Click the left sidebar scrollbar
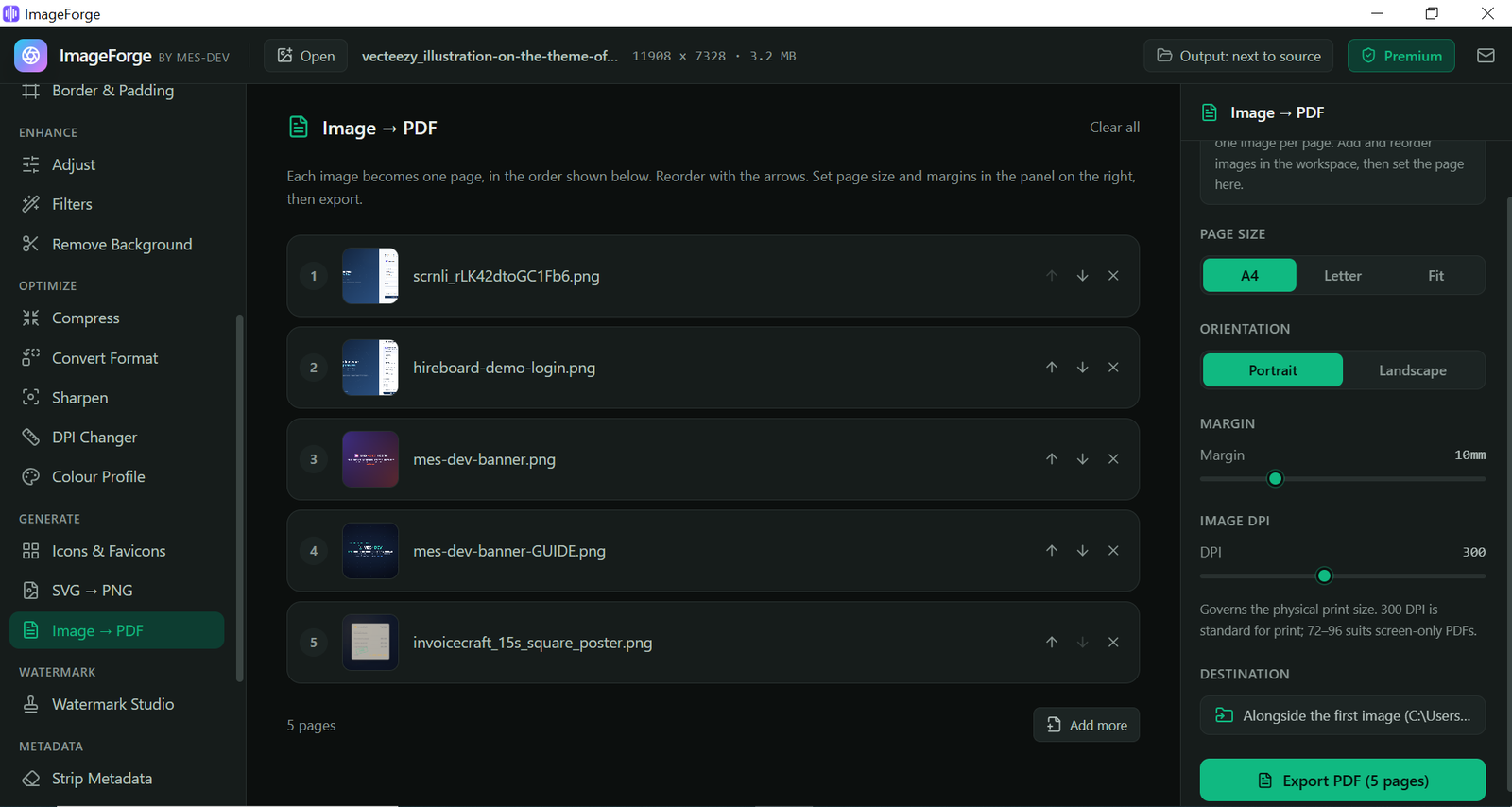 tap(240, 497)
